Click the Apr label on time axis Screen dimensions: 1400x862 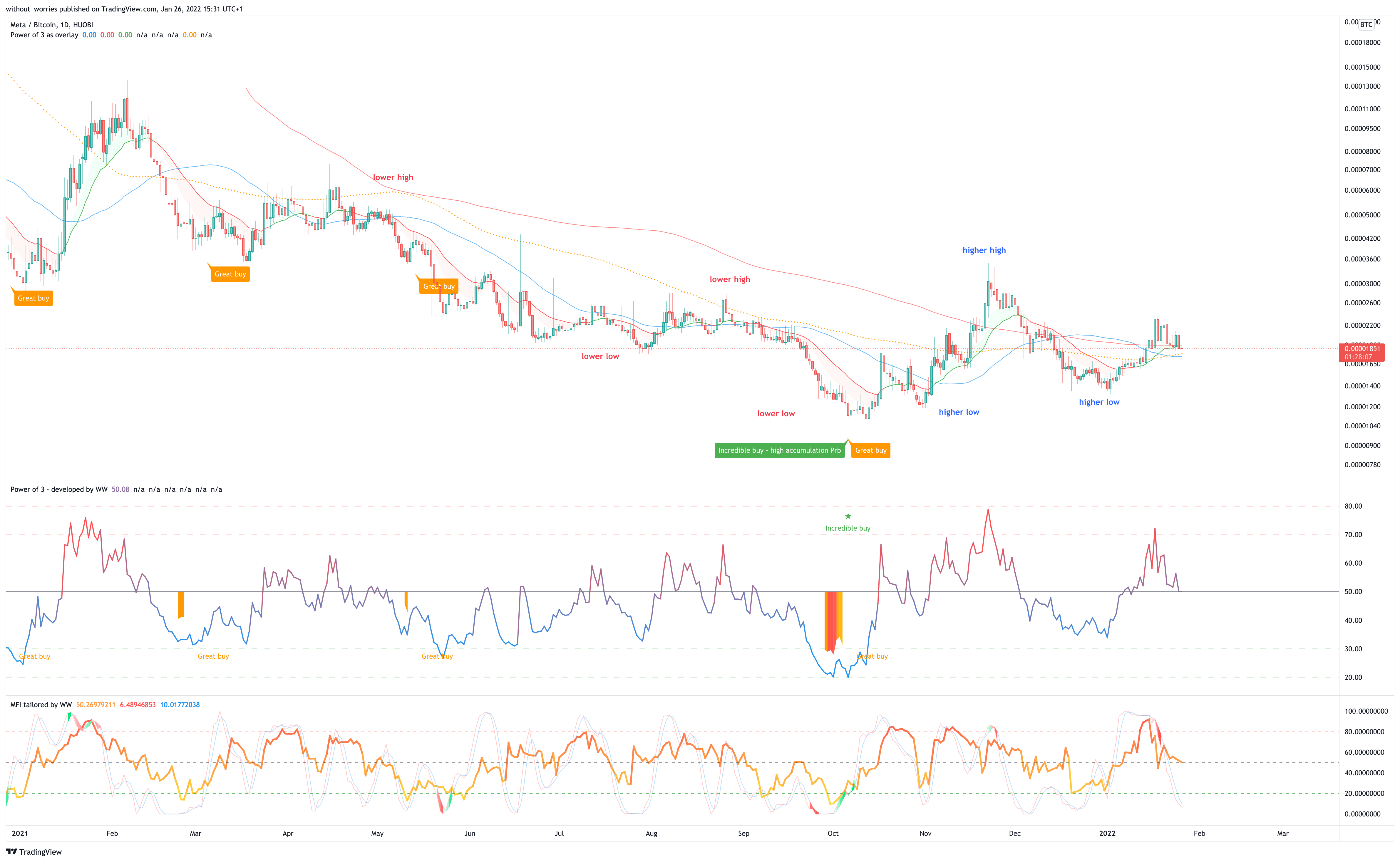[x=288, y=834]
